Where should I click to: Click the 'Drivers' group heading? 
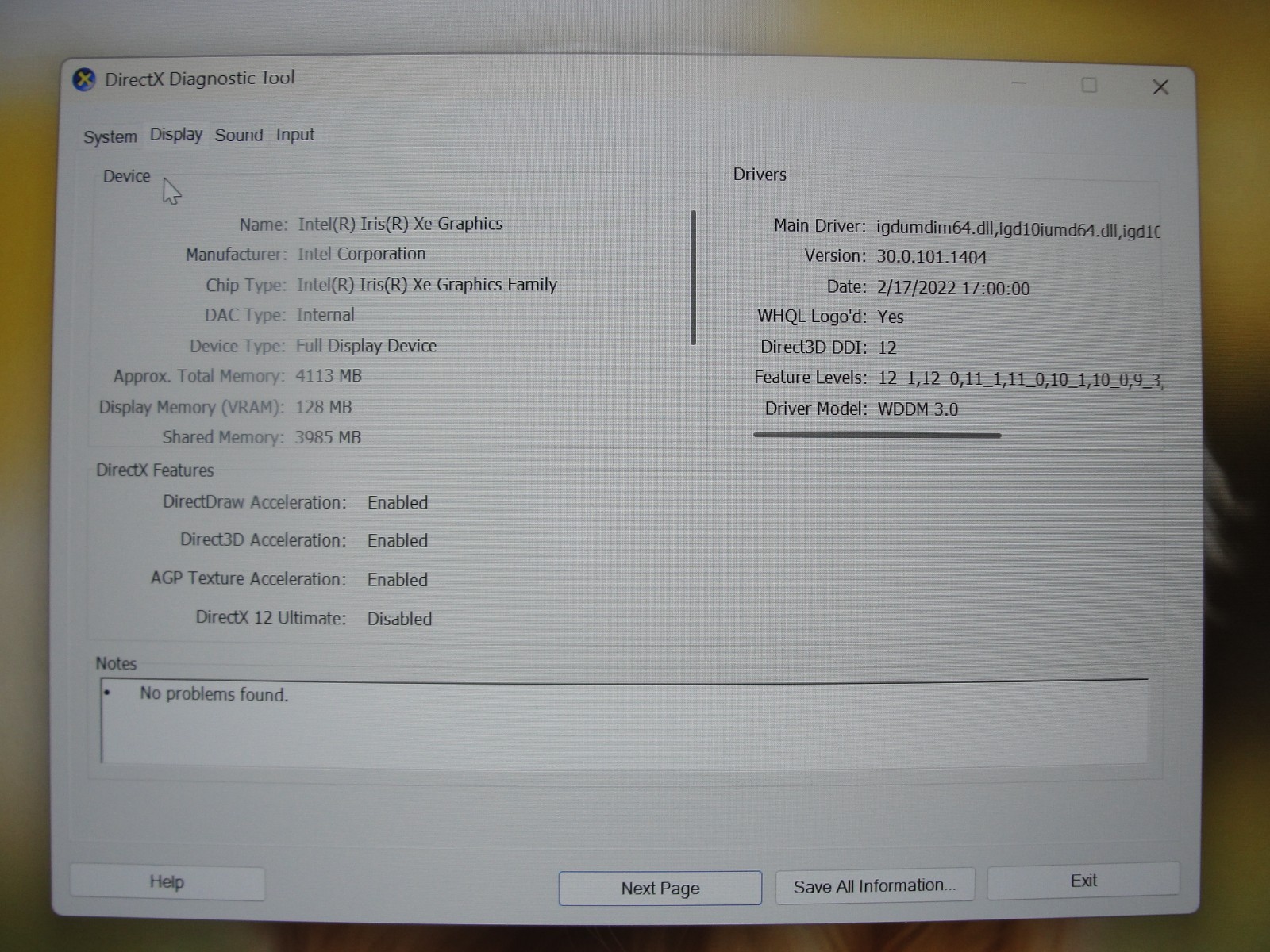pyautogui.click(x=760, y=175)
